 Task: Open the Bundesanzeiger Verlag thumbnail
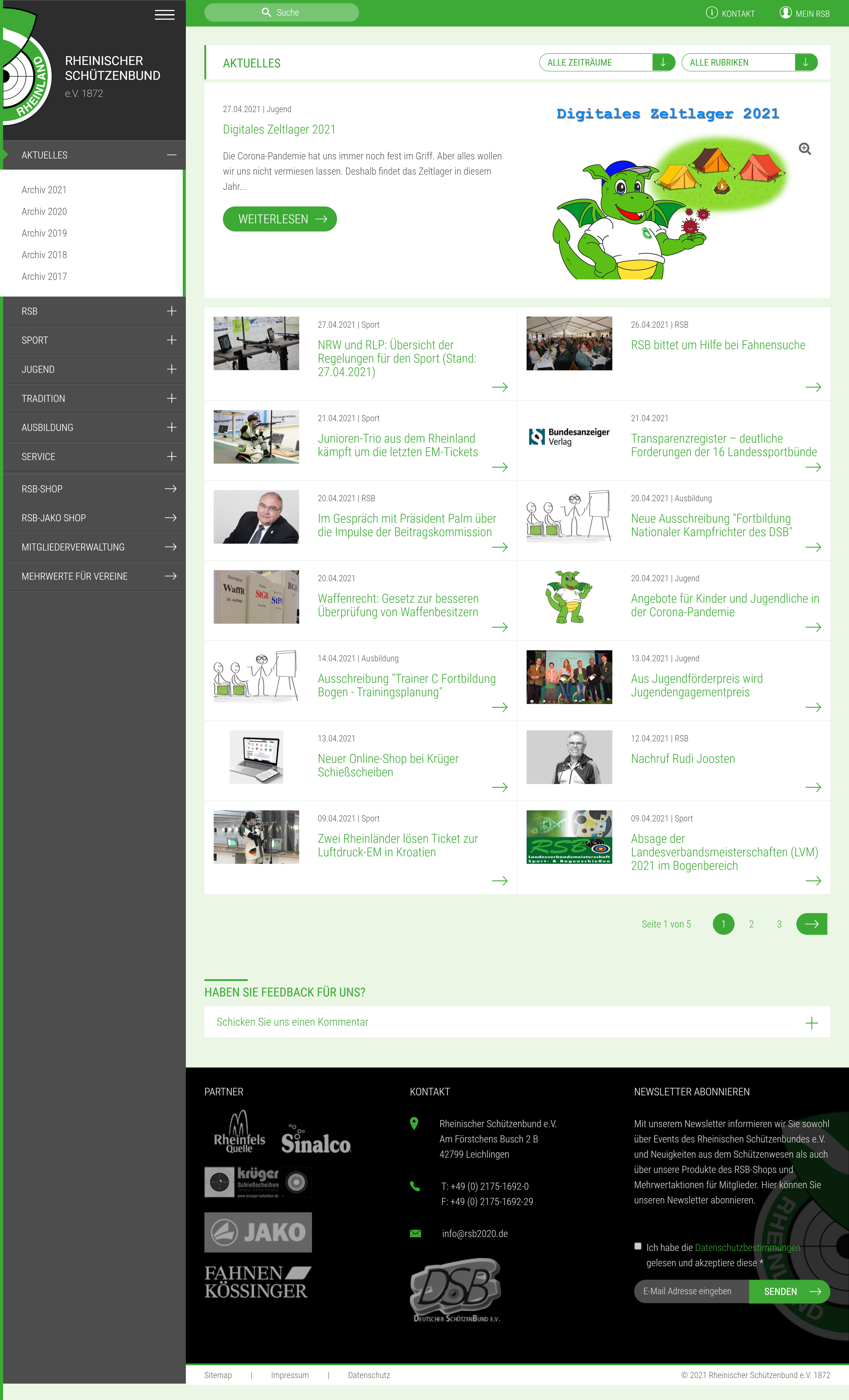tap(569, 436)
